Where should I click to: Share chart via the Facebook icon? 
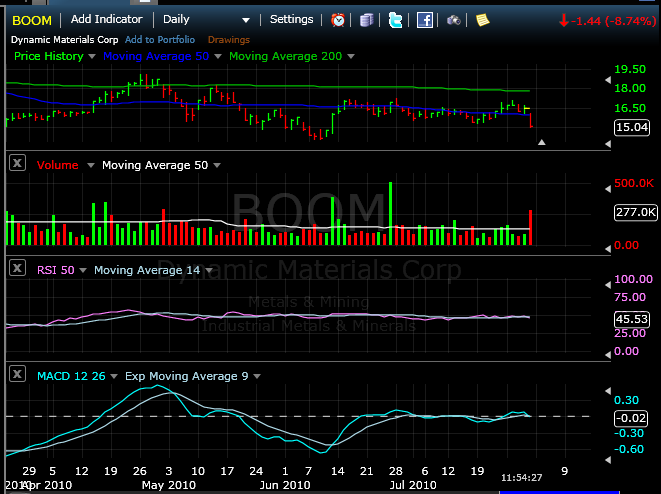tap(425, 19)
